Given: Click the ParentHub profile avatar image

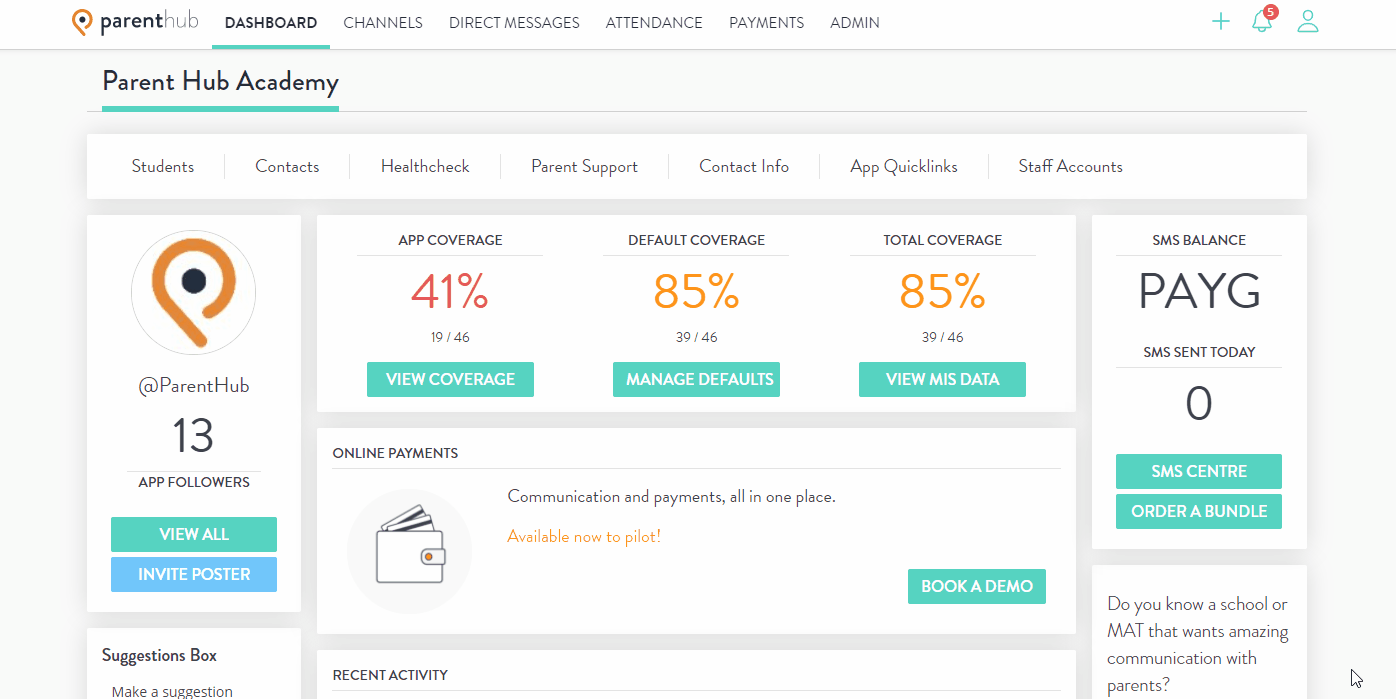Looking at the screenshot, I should 194,293.
